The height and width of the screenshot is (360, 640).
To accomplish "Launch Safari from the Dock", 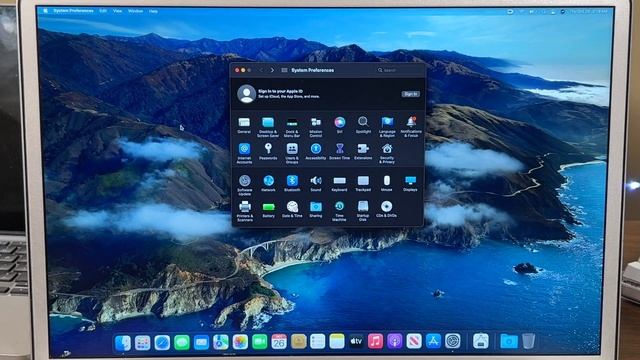I will (162, 342).
